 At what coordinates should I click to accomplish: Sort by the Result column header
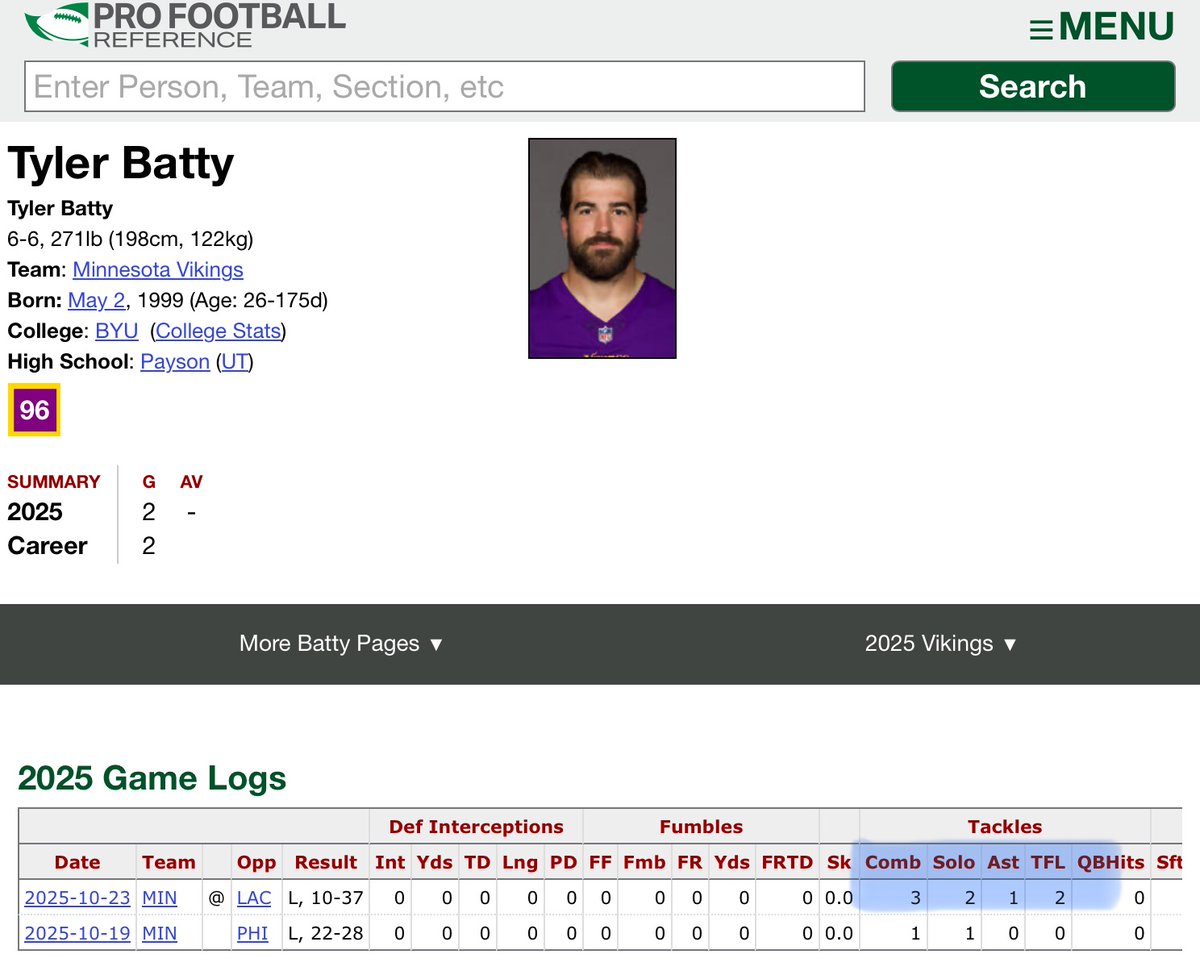click(x=326, y=862)
